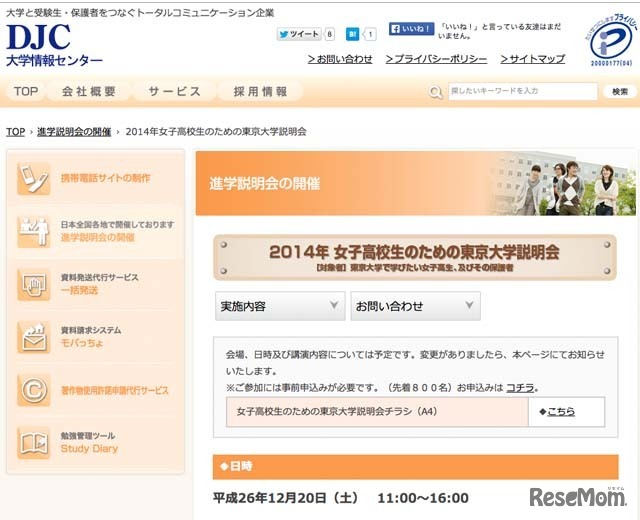Click the 2014年女子高校生のための東京大学説明会 breadcrumb text
Screen dimensions: 640x520
tap(216, 132)
